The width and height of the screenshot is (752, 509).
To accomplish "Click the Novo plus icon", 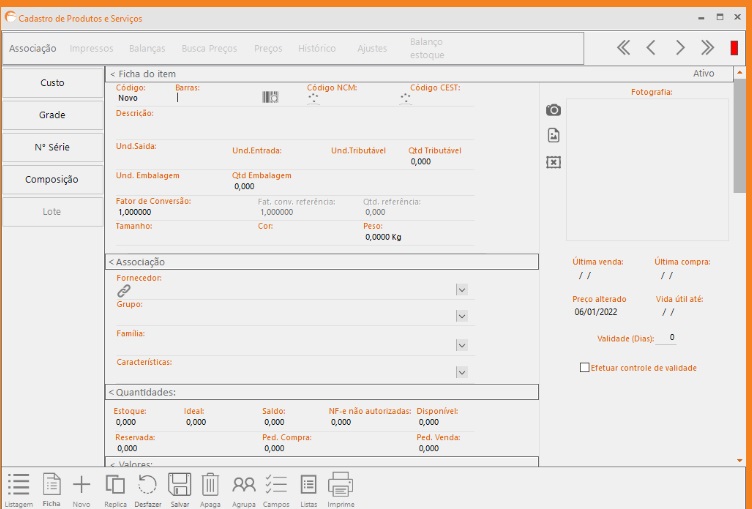I will click(x=82, y=485).
